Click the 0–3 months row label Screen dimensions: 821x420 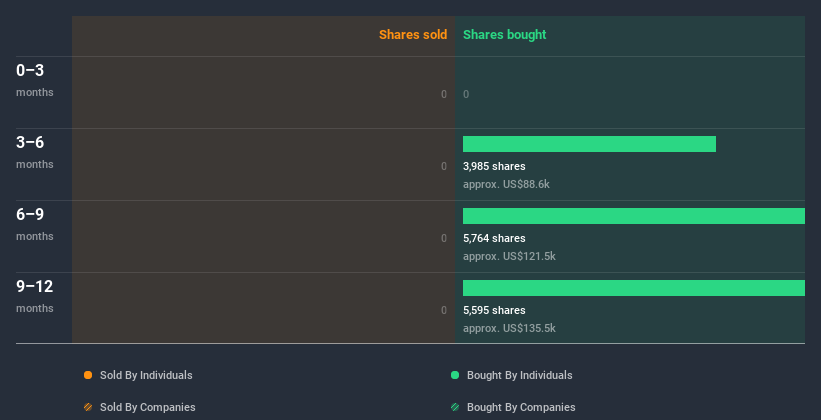tap(35, 80)
